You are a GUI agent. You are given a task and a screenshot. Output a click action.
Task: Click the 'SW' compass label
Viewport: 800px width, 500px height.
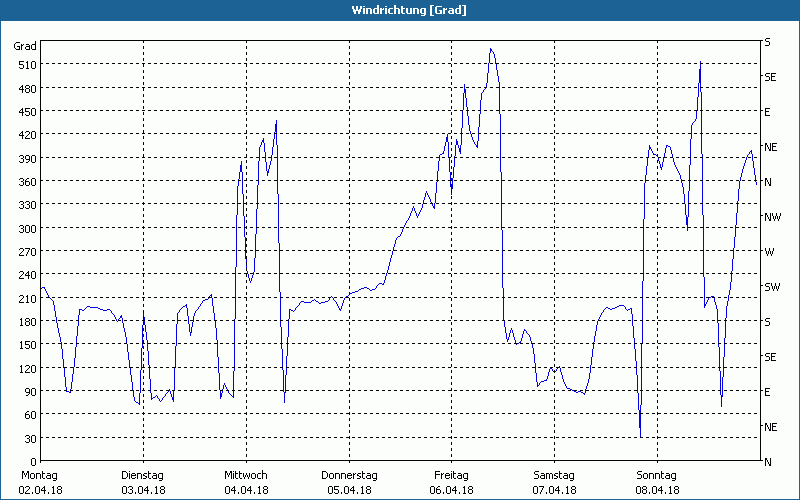[x=772, y=287]
